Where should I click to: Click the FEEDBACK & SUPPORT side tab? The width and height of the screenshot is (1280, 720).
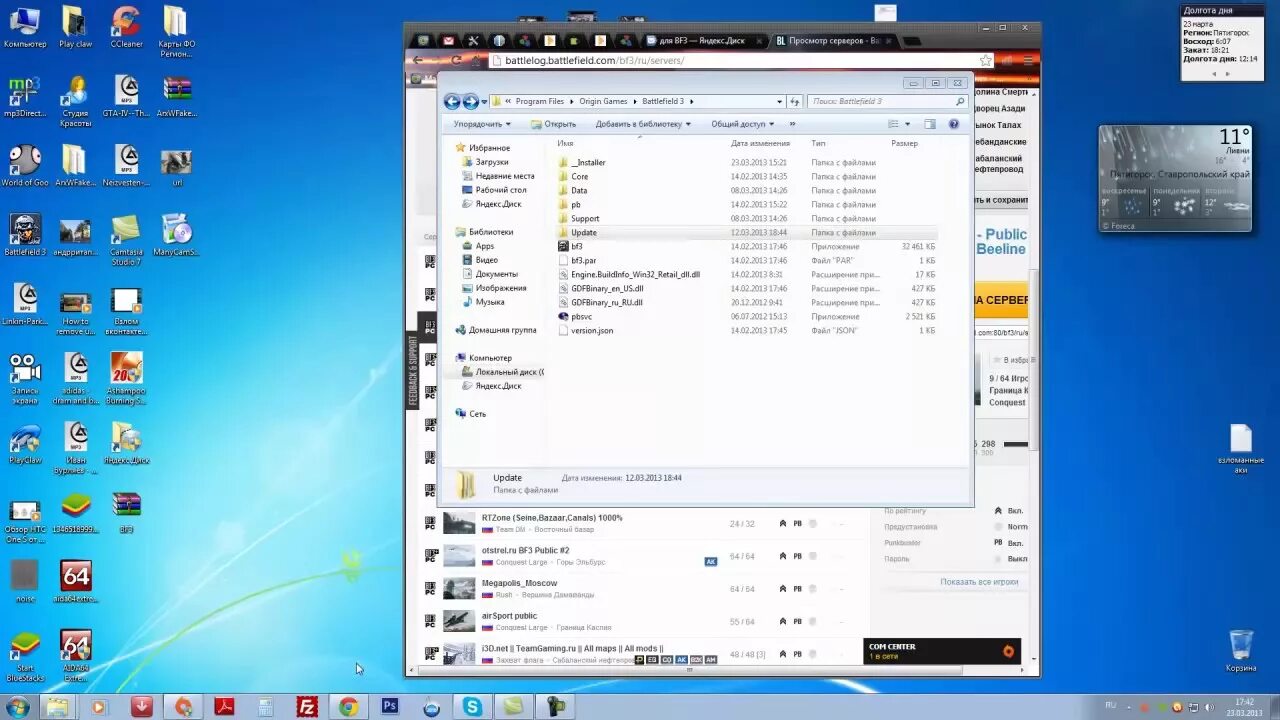click(412, 372)
